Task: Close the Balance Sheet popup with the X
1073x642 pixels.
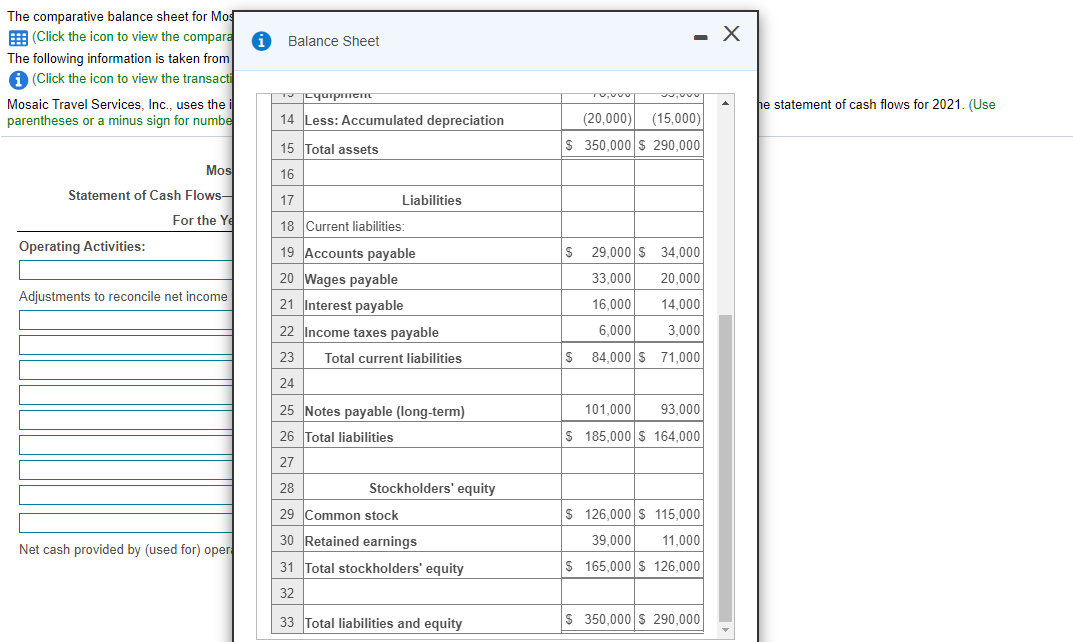Action: (x=731, y=33)
